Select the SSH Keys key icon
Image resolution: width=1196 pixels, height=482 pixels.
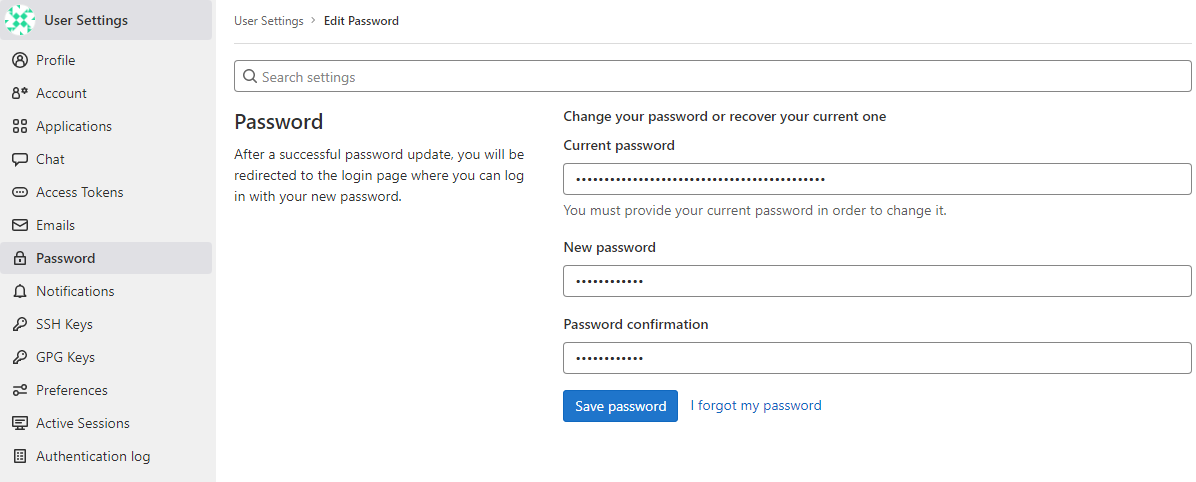[x=21, y=324]
